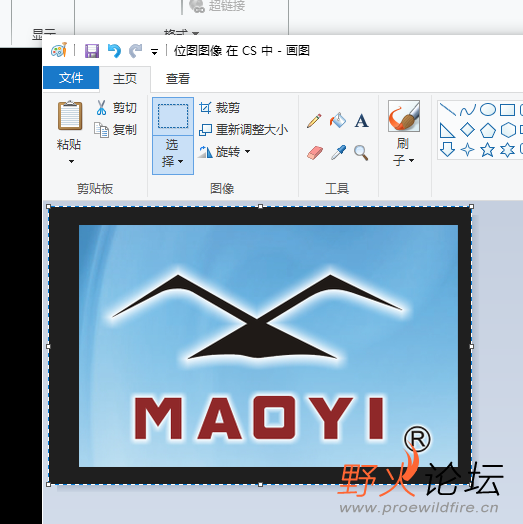
Task: Pick the Eraser tool
Action: pos(314,153)
